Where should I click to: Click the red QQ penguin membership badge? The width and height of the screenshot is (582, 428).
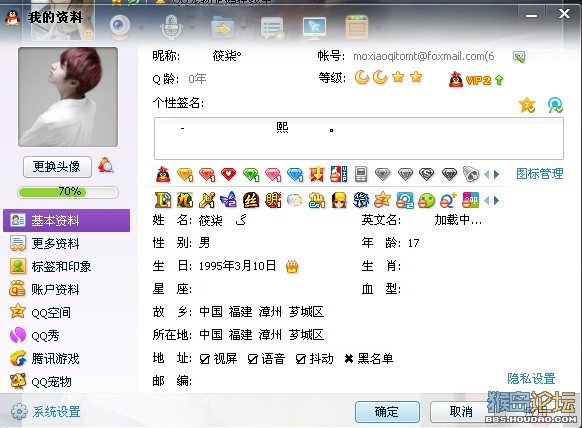coord(163,174)
